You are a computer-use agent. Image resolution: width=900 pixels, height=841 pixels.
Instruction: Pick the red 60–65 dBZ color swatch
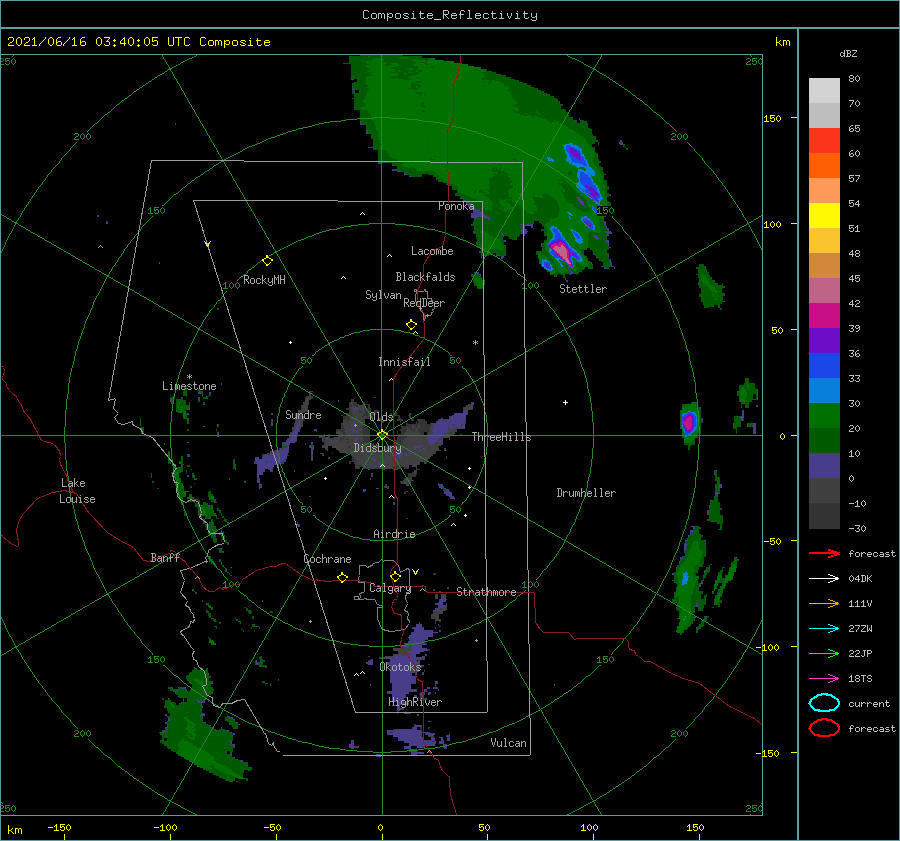tap(824, 141)
